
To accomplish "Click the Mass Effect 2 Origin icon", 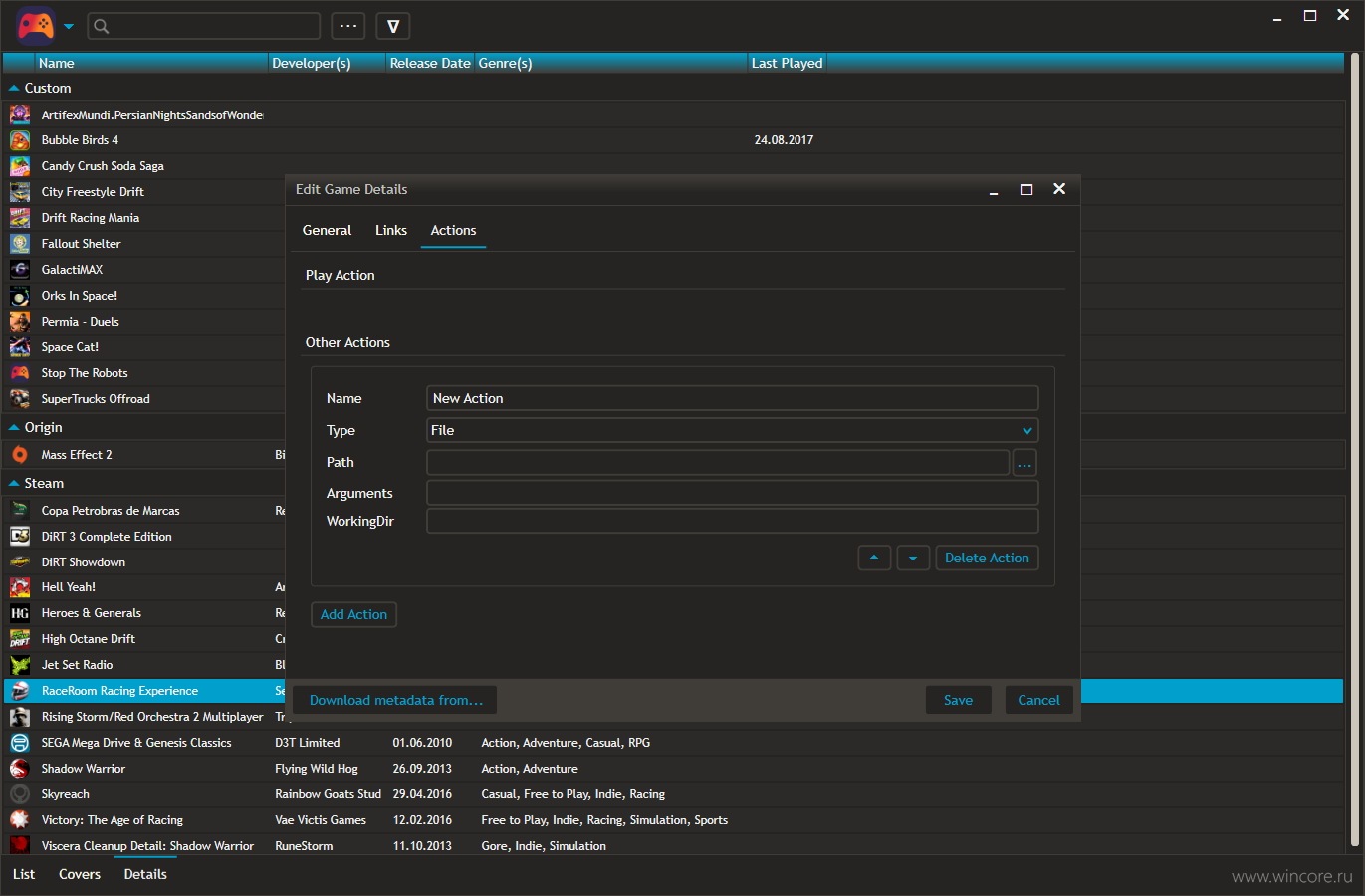I will [x=20, y=455].
